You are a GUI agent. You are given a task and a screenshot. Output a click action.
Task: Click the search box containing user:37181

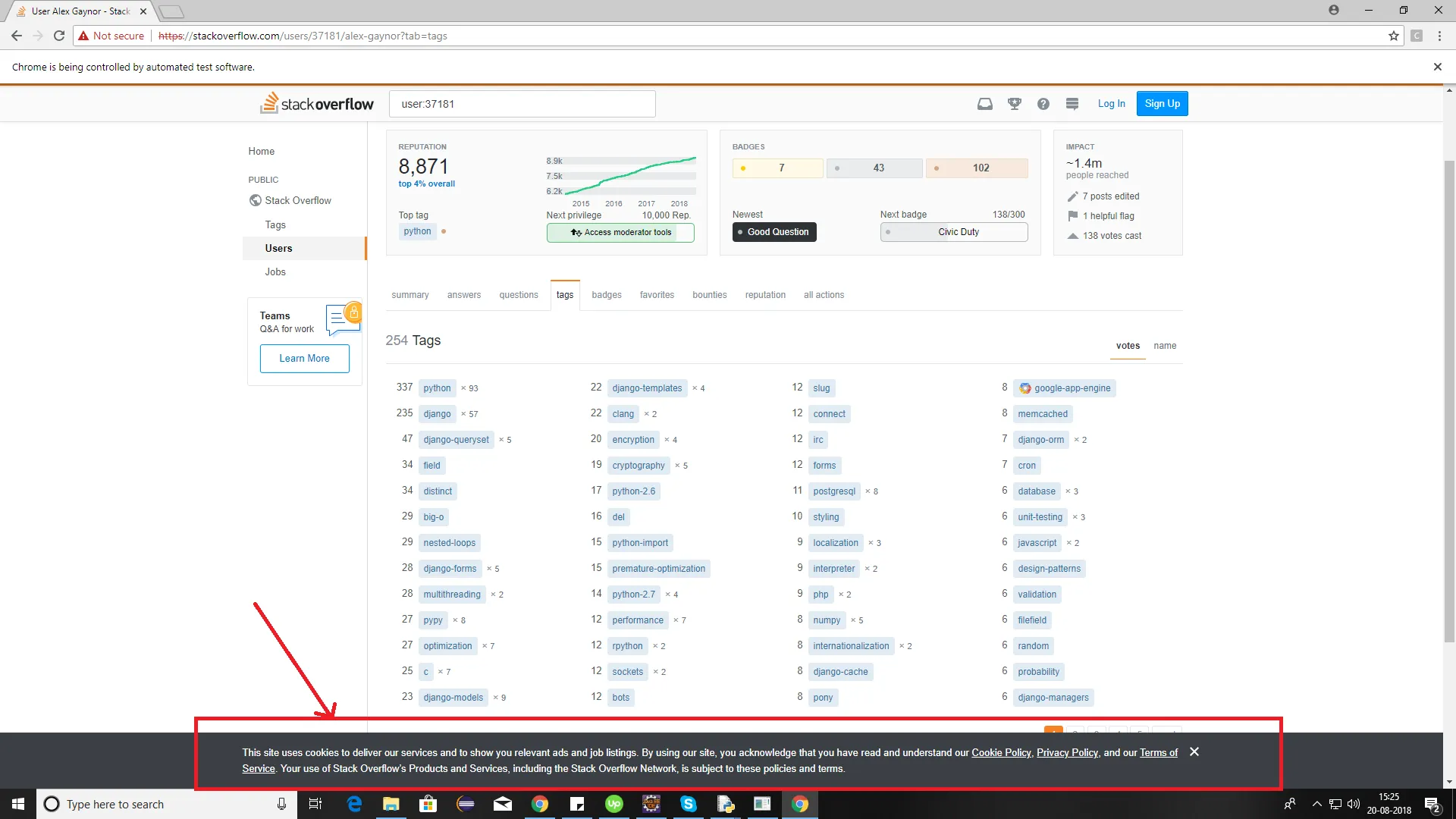click(522, 104)
